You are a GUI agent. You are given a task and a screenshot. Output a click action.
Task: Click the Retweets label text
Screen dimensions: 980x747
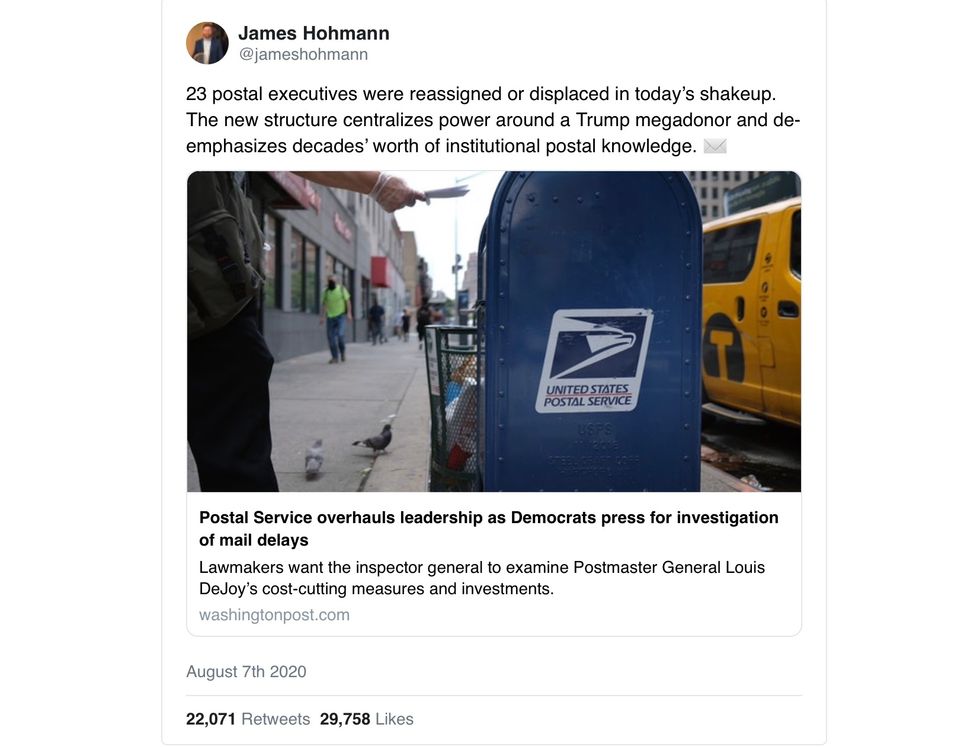pos(276,719)
